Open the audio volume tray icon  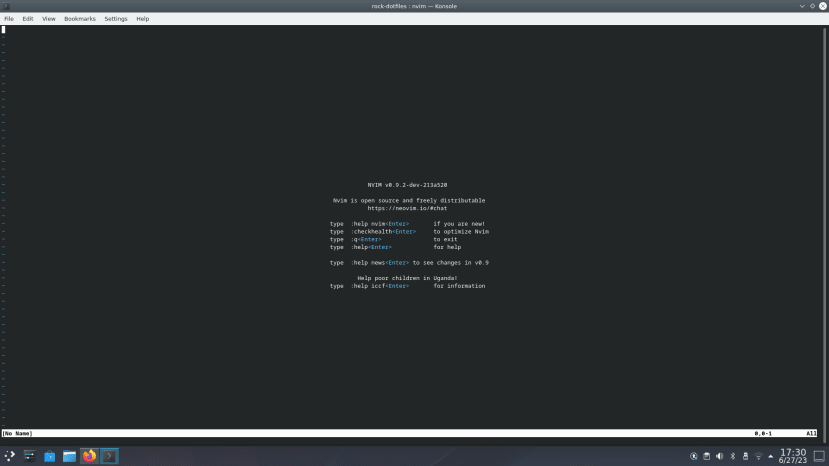(720, 456)
